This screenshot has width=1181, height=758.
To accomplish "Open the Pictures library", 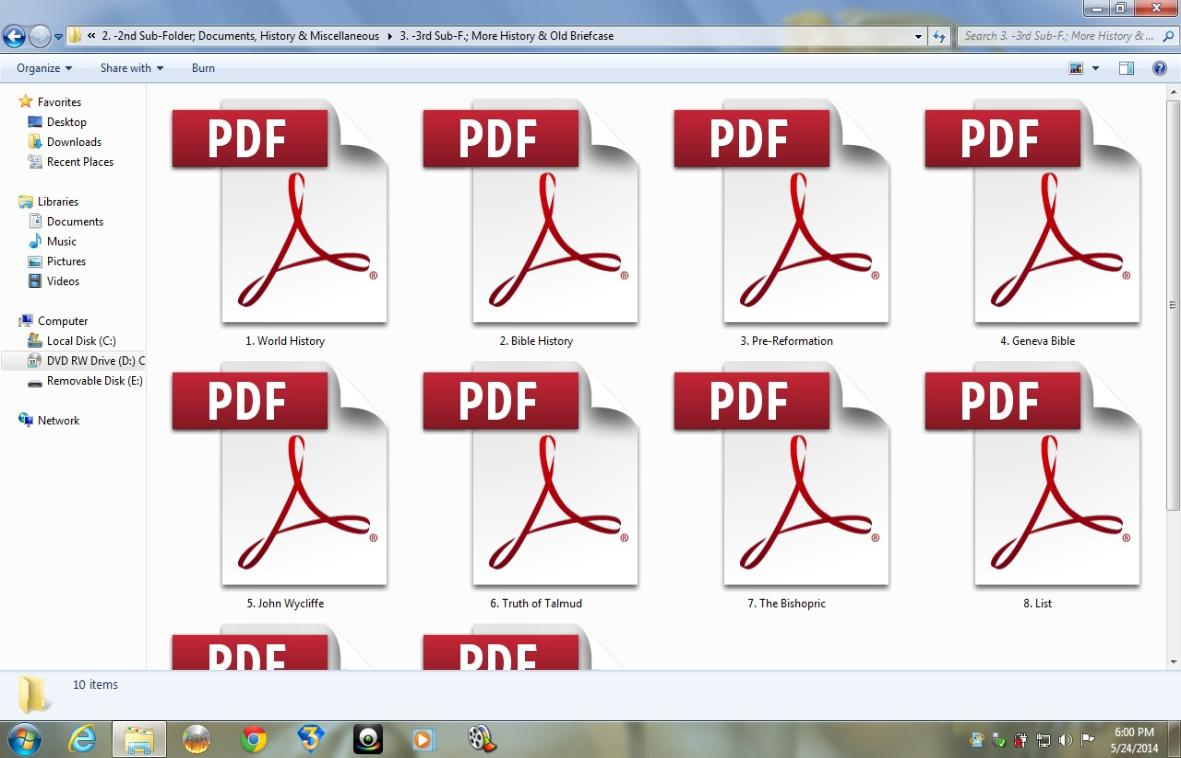I will tap(56, 261).
